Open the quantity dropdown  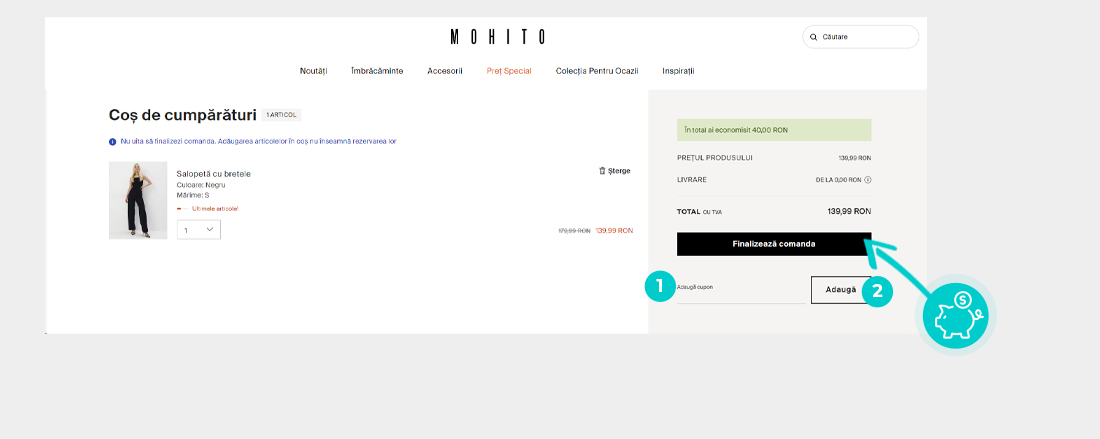tap(199, 230)
